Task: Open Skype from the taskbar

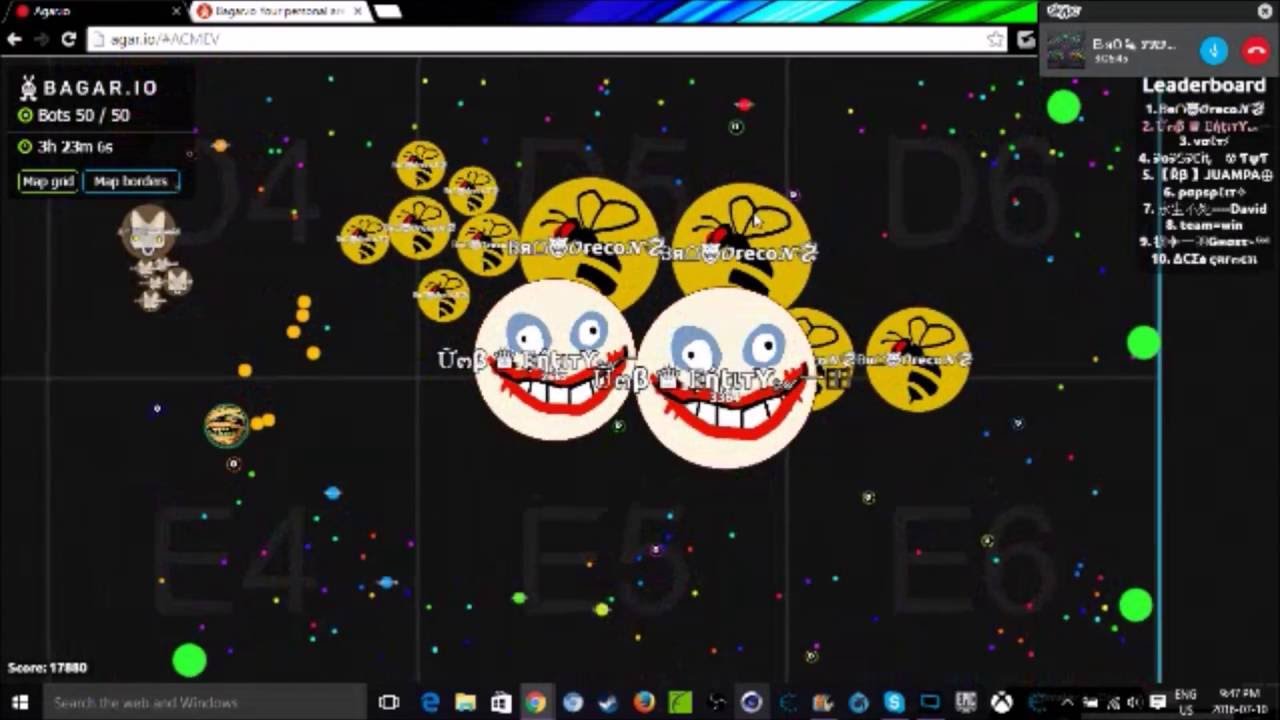Action: coord(894,702)
